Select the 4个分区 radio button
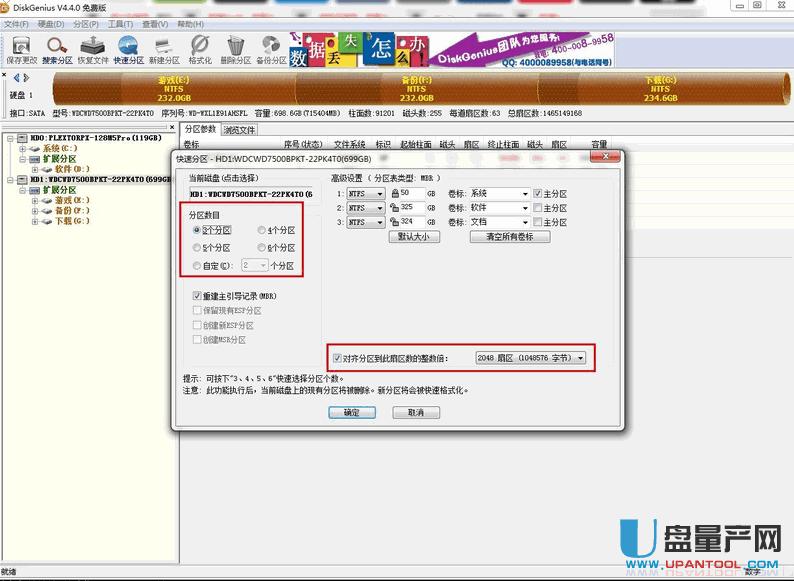The width and height of the screenshot is (794, 581). point(262,230)
